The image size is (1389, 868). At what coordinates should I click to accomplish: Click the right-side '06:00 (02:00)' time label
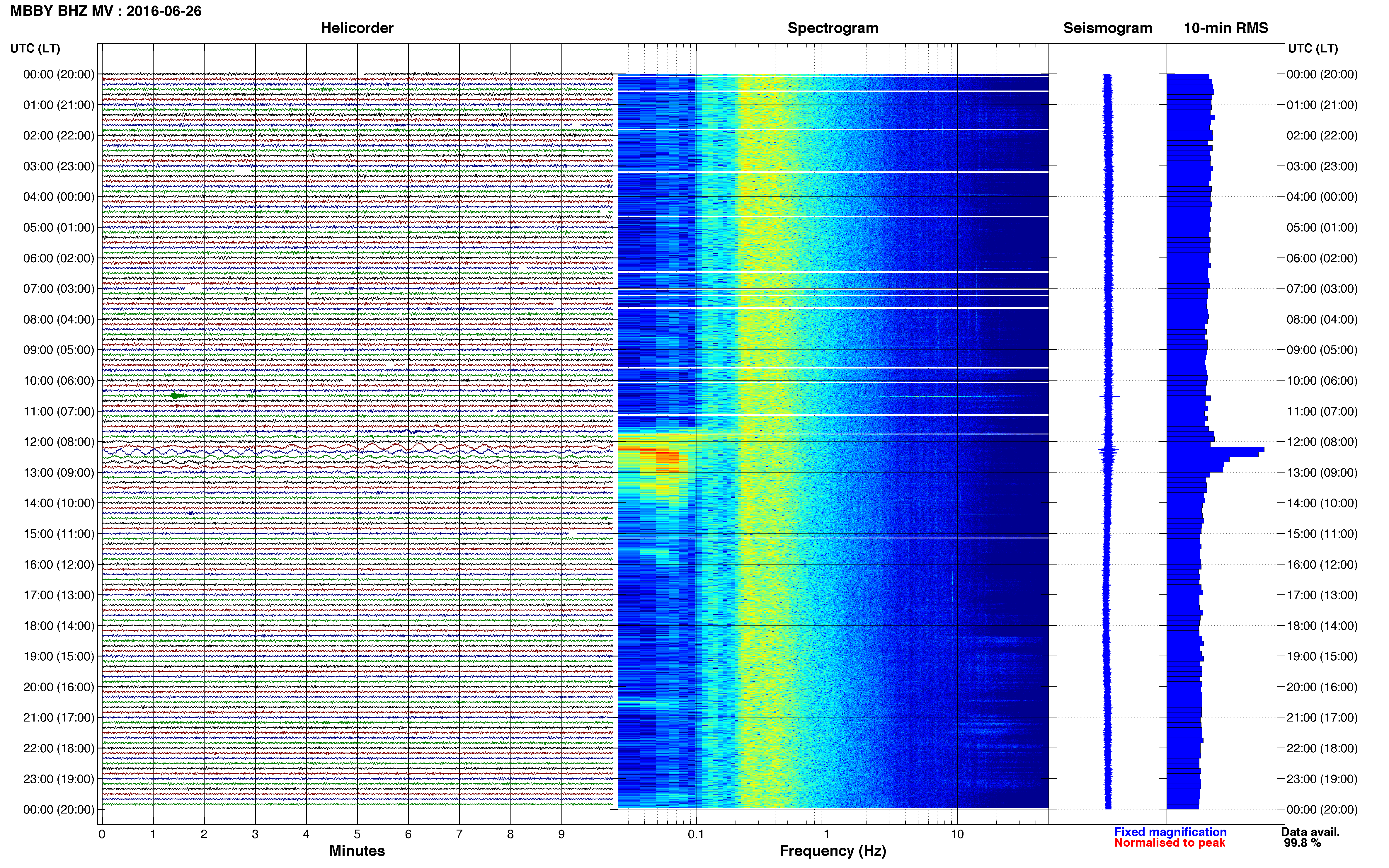pyautogui.click(x=1322, y=258)
